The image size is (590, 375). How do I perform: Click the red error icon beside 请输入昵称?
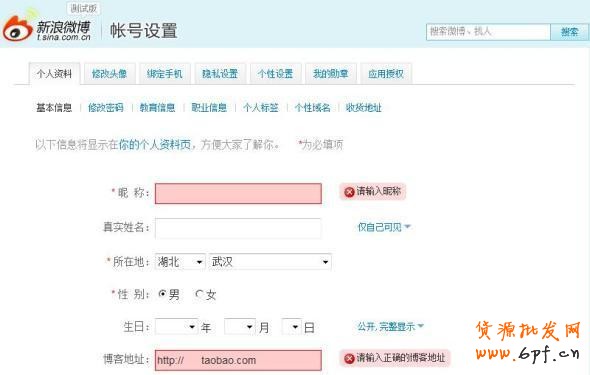pos(350,192)
